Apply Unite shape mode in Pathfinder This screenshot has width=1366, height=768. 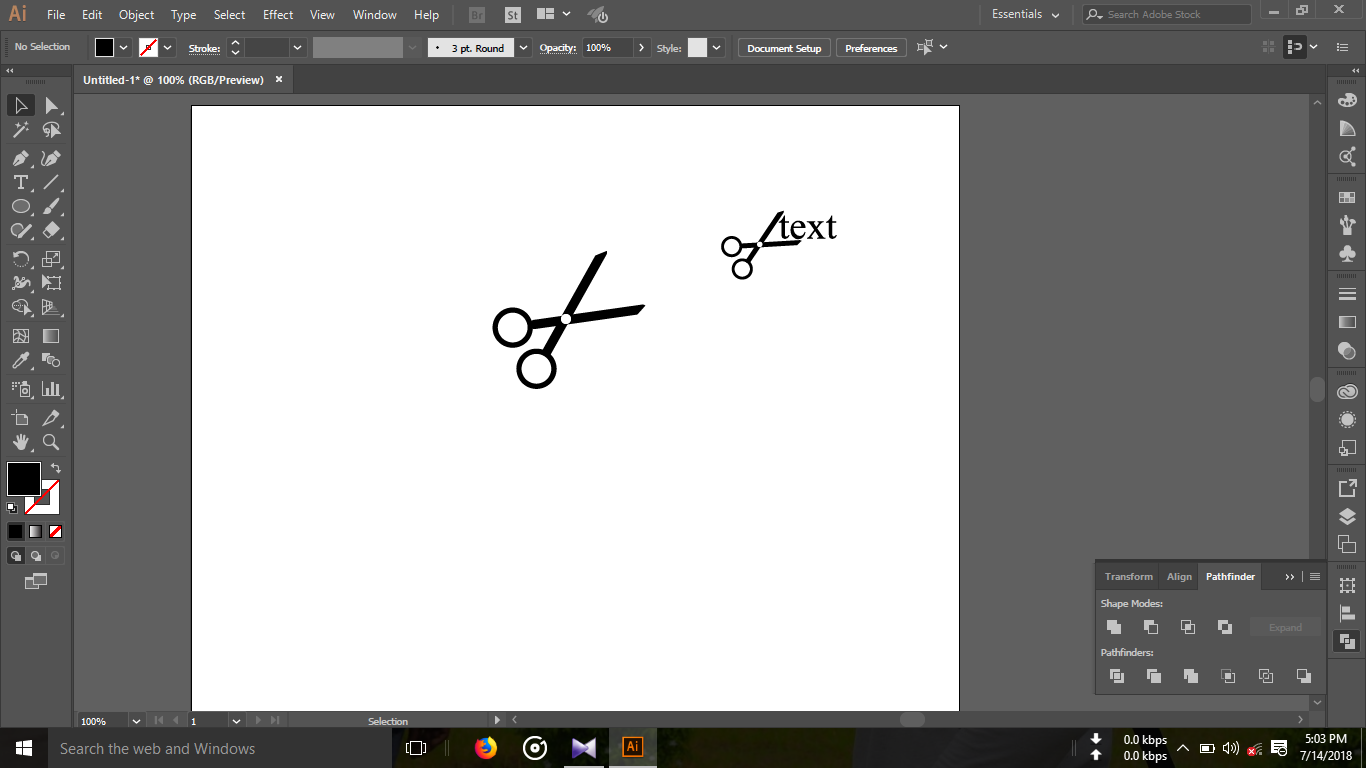pyautogui.click(x=1114, y=627)
